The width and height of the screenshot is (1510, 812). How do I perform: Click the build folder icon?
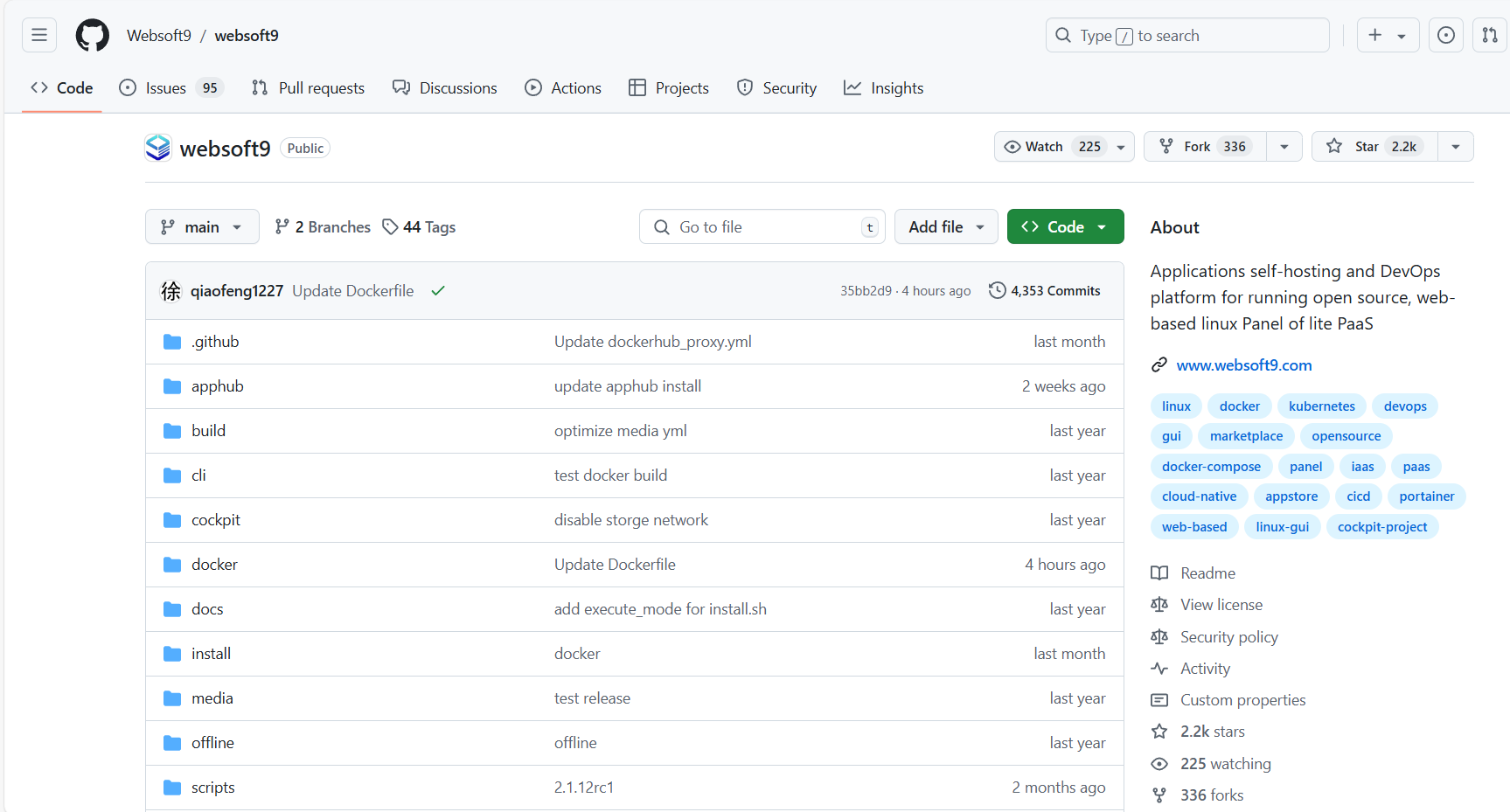coord(172,431)
